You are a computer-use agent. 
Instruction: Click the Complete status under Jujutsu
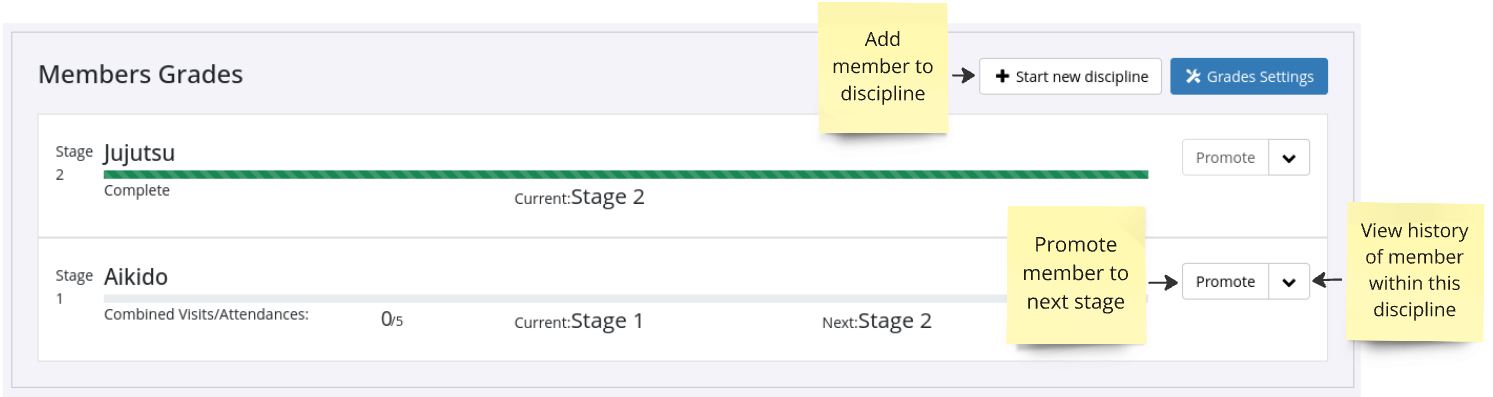pyautogui.click(x=137, y=191)
